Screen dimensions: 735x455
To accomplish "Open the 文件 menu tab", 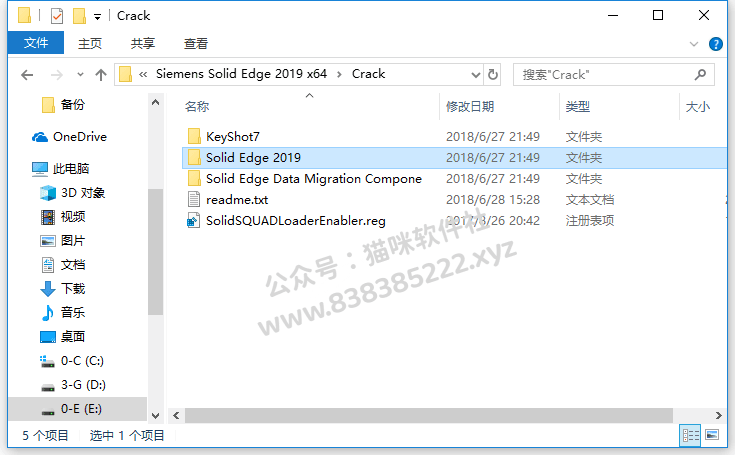I will (x=36, y=43).
